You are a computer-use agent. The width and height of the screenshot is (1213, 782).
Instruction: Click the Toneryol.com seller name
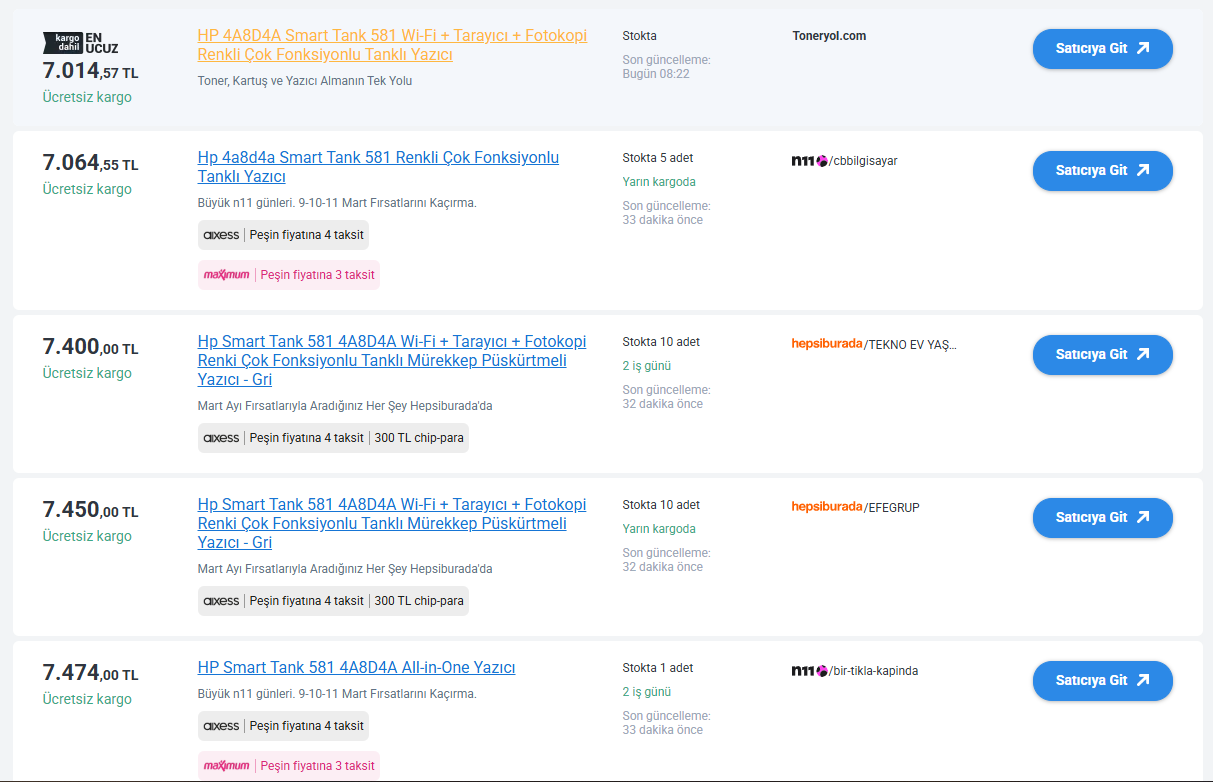[828, 36]
